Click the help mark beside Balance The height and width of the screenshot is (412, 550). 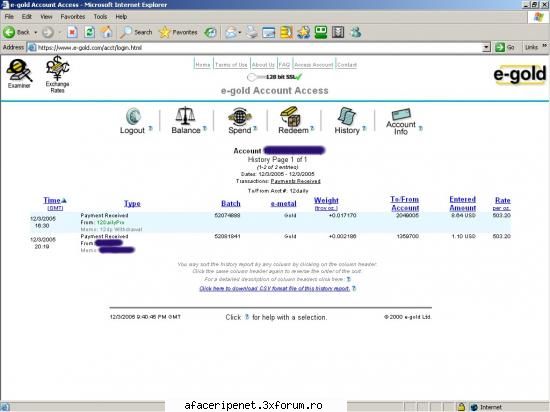(x=205, y=128)
